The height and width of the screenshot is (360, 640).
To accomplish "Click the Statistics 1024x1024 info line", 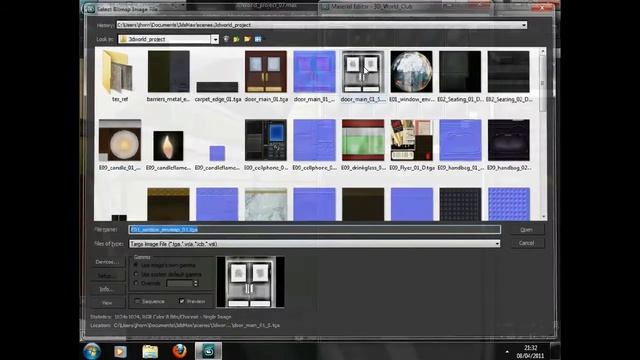I will point(161,317).
